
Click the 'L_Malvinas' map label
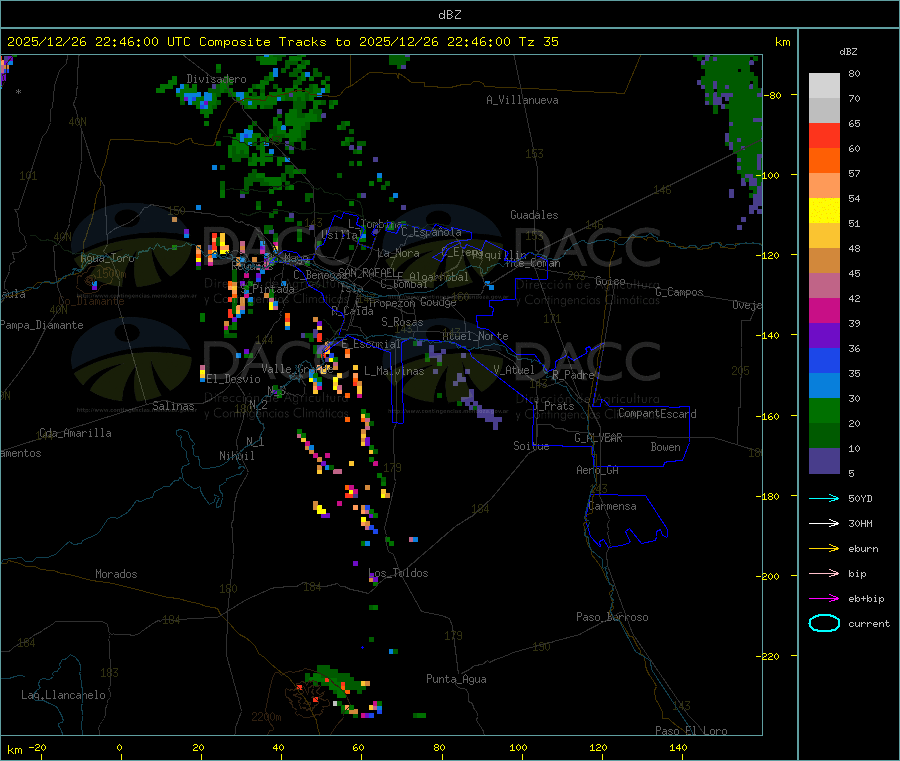point(394,371)
